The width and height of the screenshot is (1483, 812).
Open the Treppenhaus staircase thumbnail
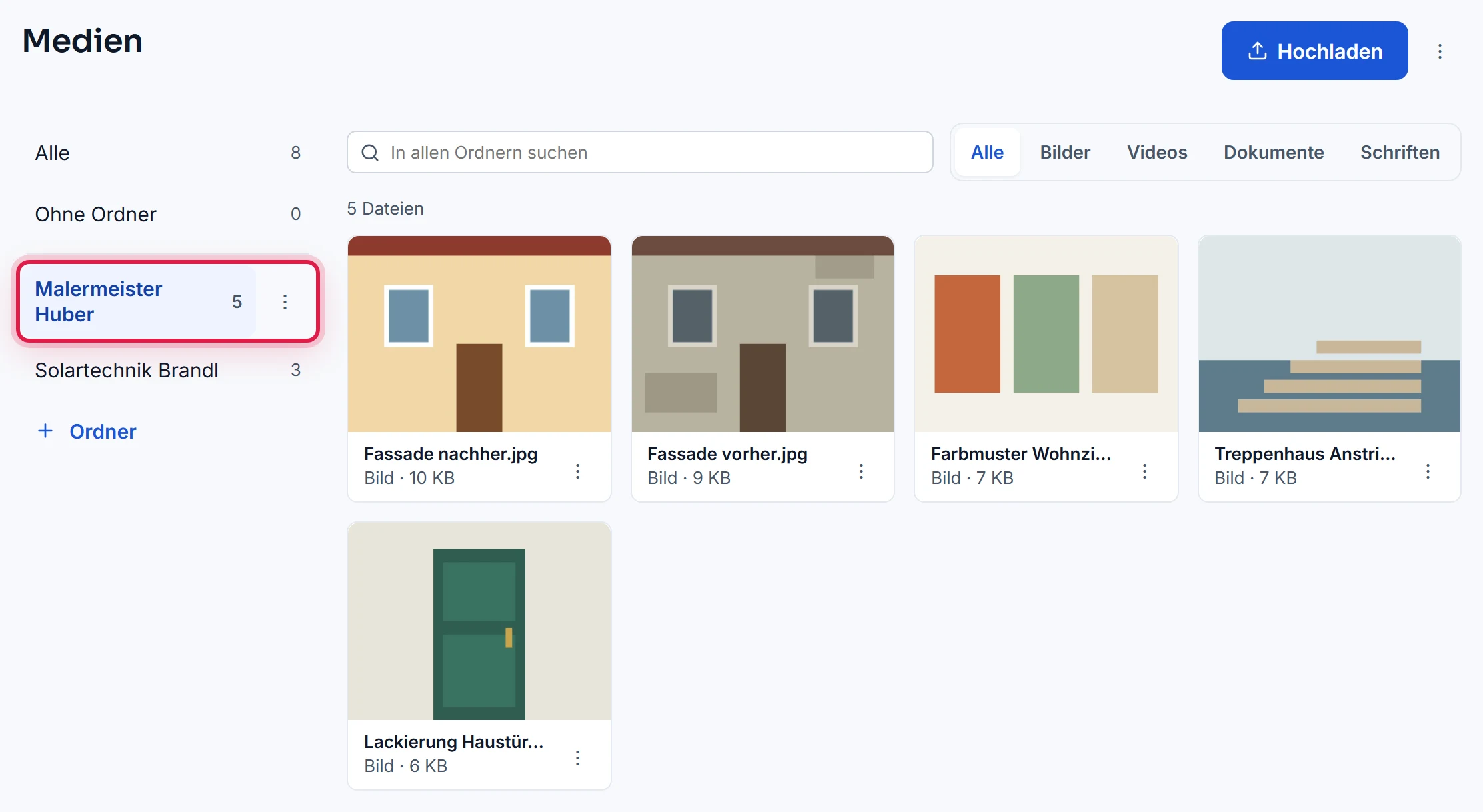pyautogui.click(x=1329, y=334)
